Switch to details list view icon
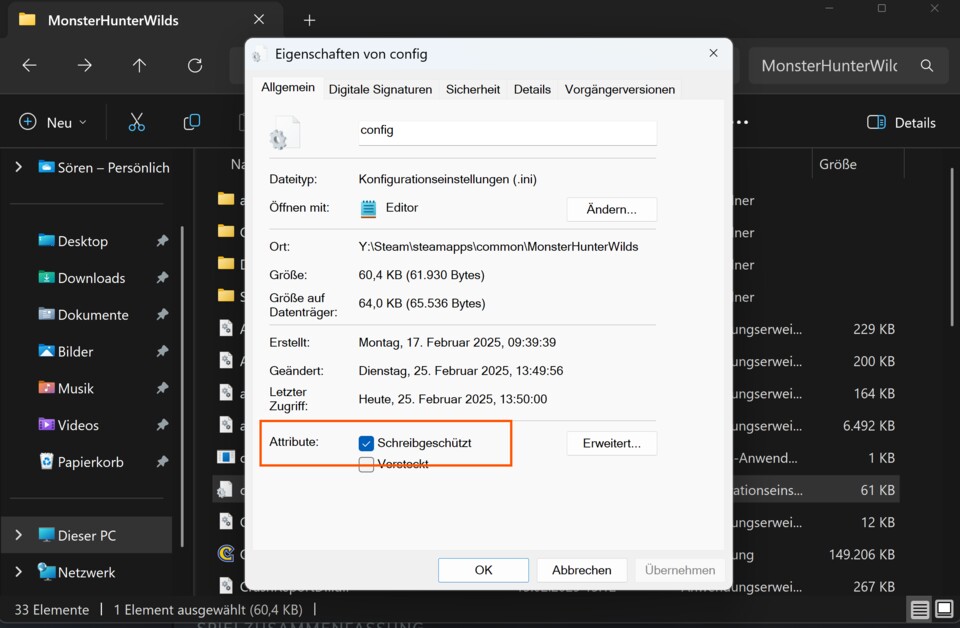The image size is (960, 628). [918, 609]
